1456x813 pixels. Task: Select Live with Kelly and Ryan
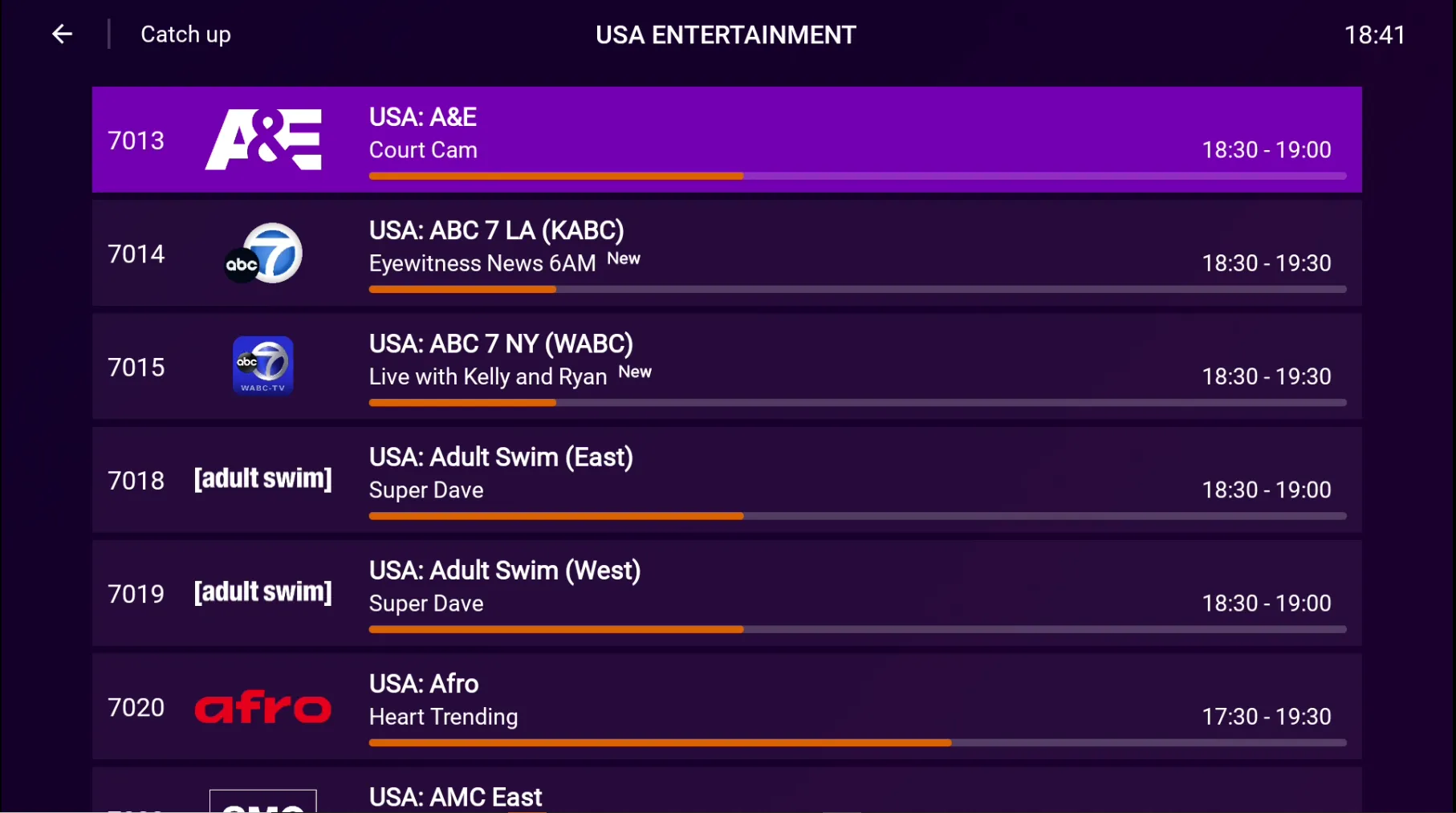point(488,376)
